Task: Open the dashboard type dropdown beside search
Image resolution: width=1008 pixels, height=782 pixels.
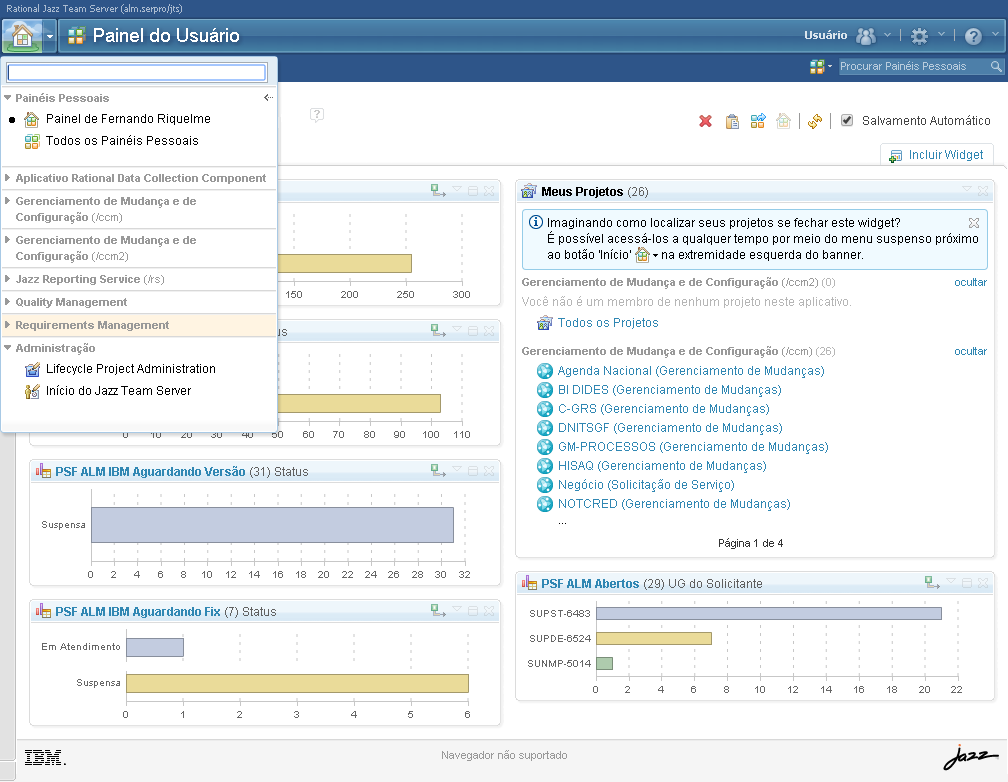Action: tap(821, 66)
